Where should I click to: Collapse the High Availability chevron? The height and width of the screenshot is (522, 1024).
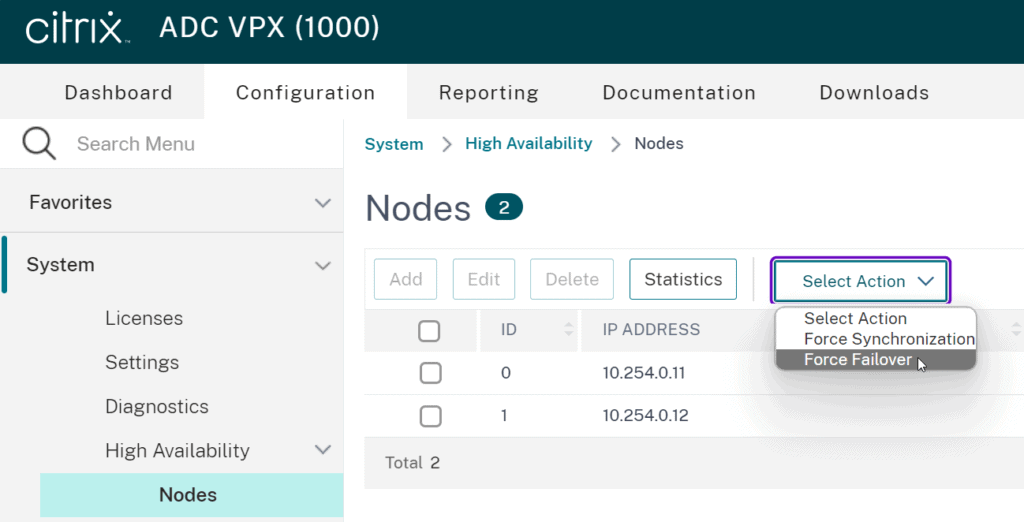click(x=323, y=449)
